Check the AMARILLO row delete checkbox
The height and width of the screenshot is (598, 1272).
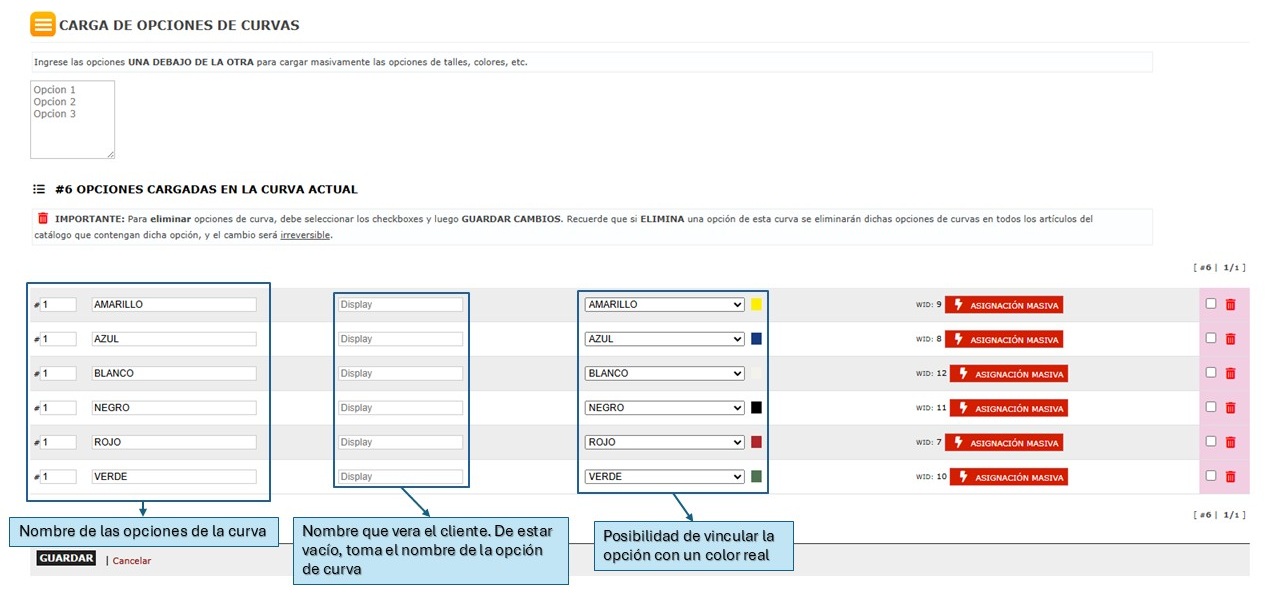click(1211, 304)
